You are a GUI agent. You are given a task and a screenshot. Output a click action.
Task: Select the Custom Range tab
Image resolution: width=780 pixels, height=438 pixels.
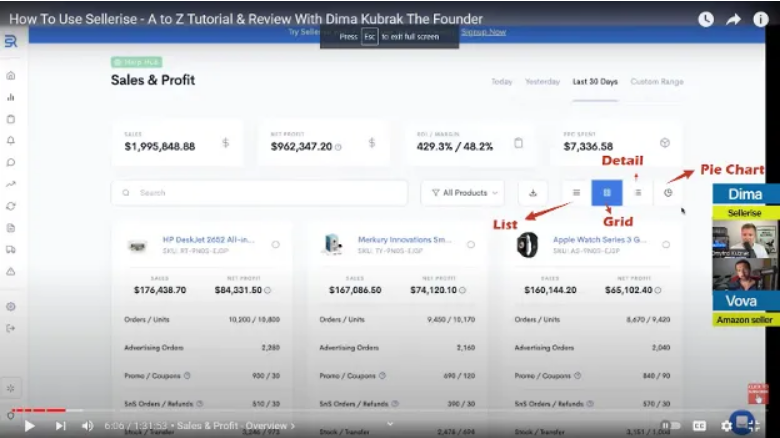coord(657,82)
